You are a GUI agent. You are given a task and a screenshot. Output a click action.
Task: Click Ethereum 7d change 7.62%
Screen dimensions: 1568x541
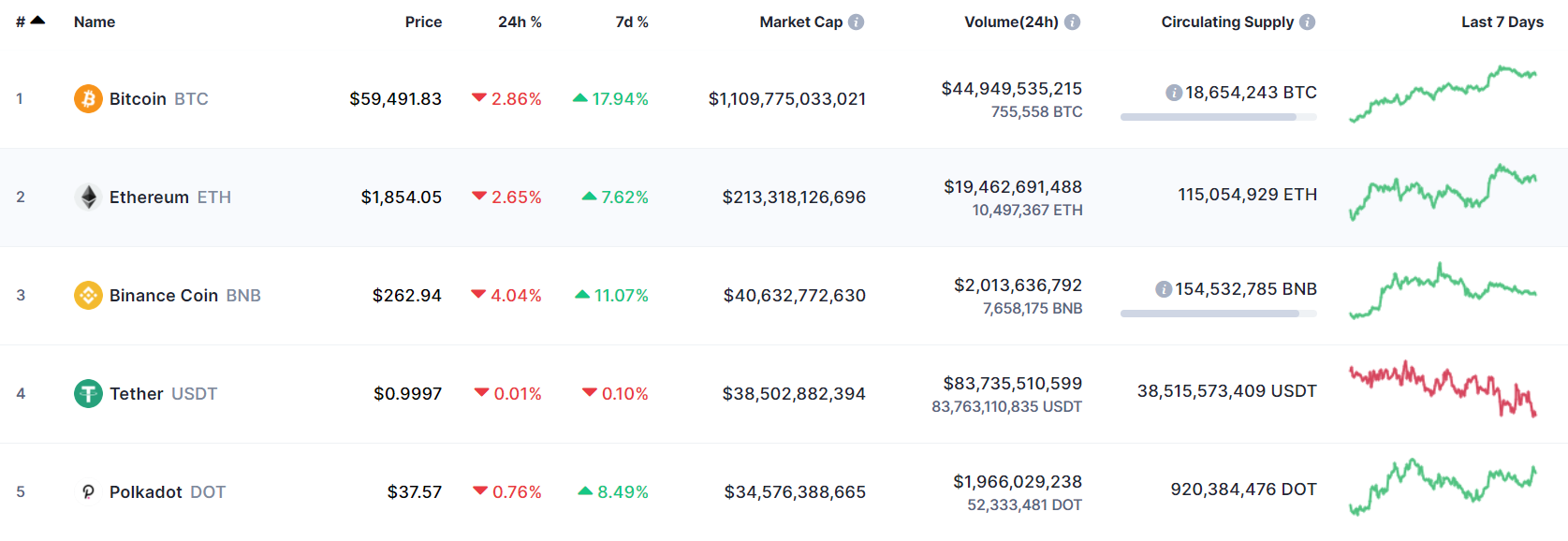616,197
